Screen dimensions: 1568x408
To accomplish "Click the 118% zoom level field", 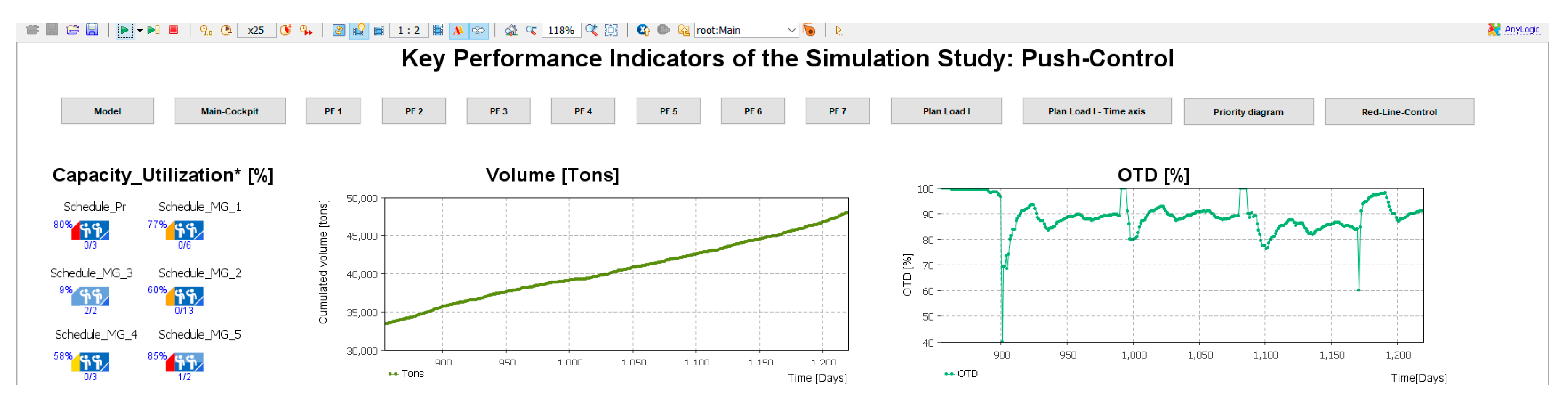I will tap(561, 30).
